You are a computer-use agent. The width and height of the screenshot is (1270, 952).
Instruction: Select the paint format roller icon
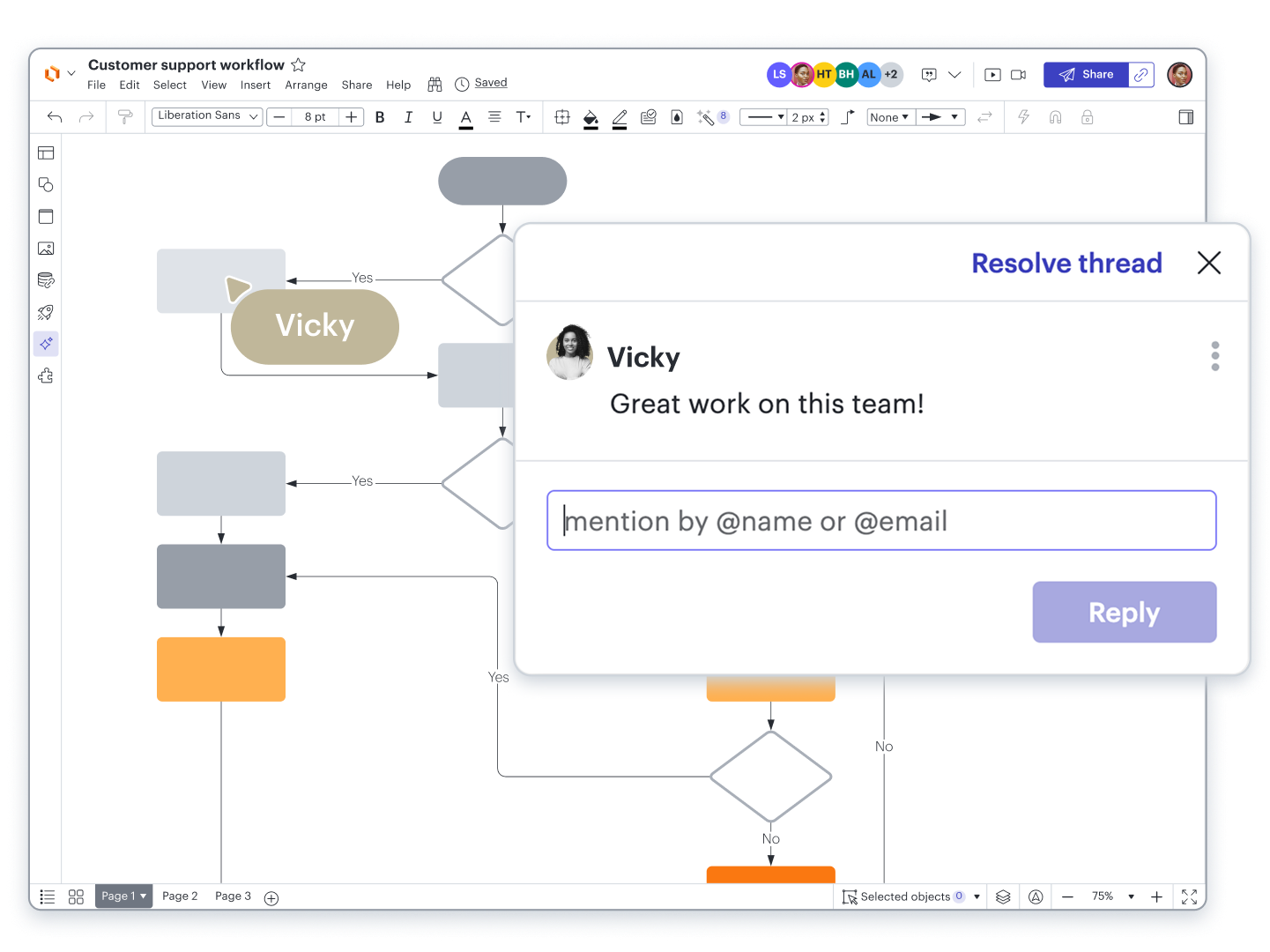coord(125,117)
